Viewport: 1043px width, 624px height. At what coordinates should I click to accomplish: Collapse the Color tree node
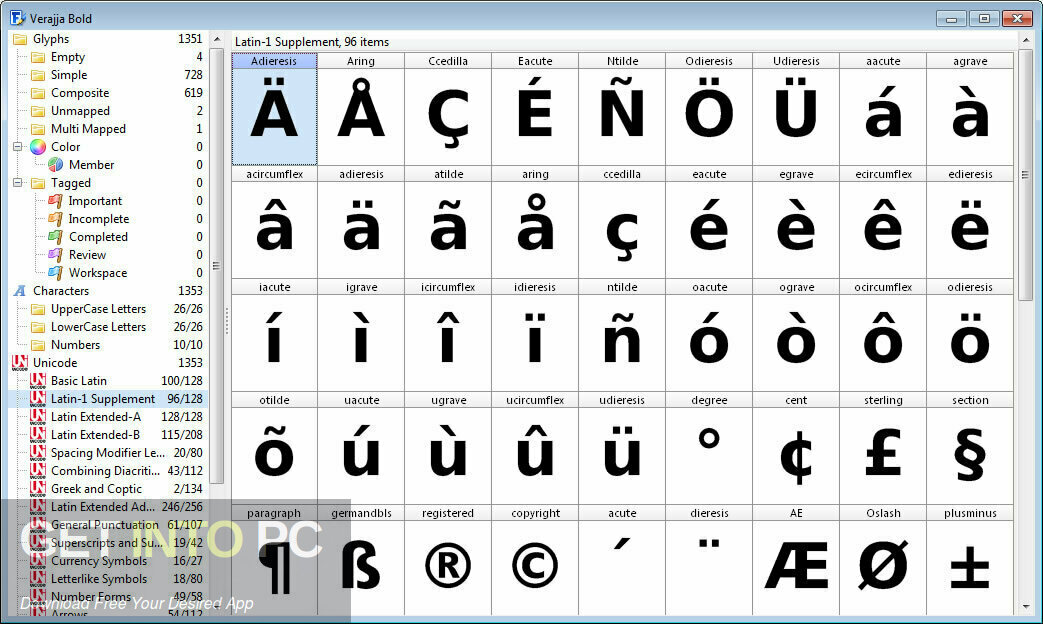[18, 146]
